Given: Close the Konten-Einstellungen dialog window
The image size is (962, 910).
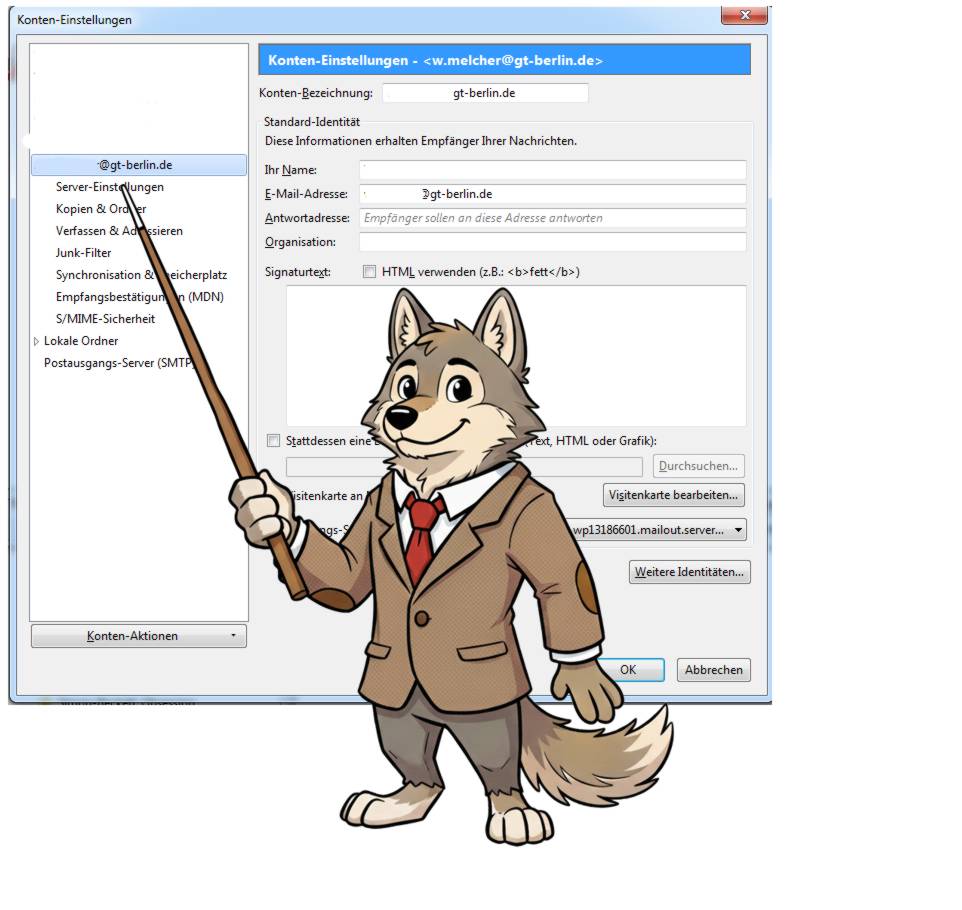Looking at the screenshot, I should (x=744, y=15).
